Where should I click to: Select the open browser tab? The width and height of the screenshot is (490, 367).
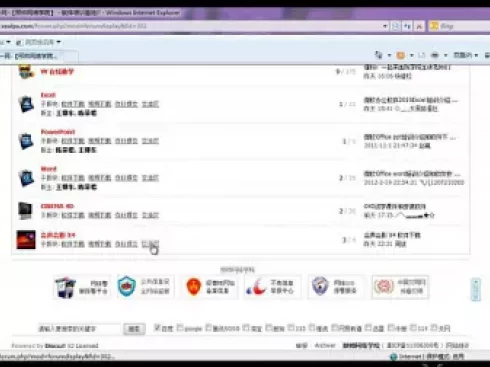tap(38, 56)
